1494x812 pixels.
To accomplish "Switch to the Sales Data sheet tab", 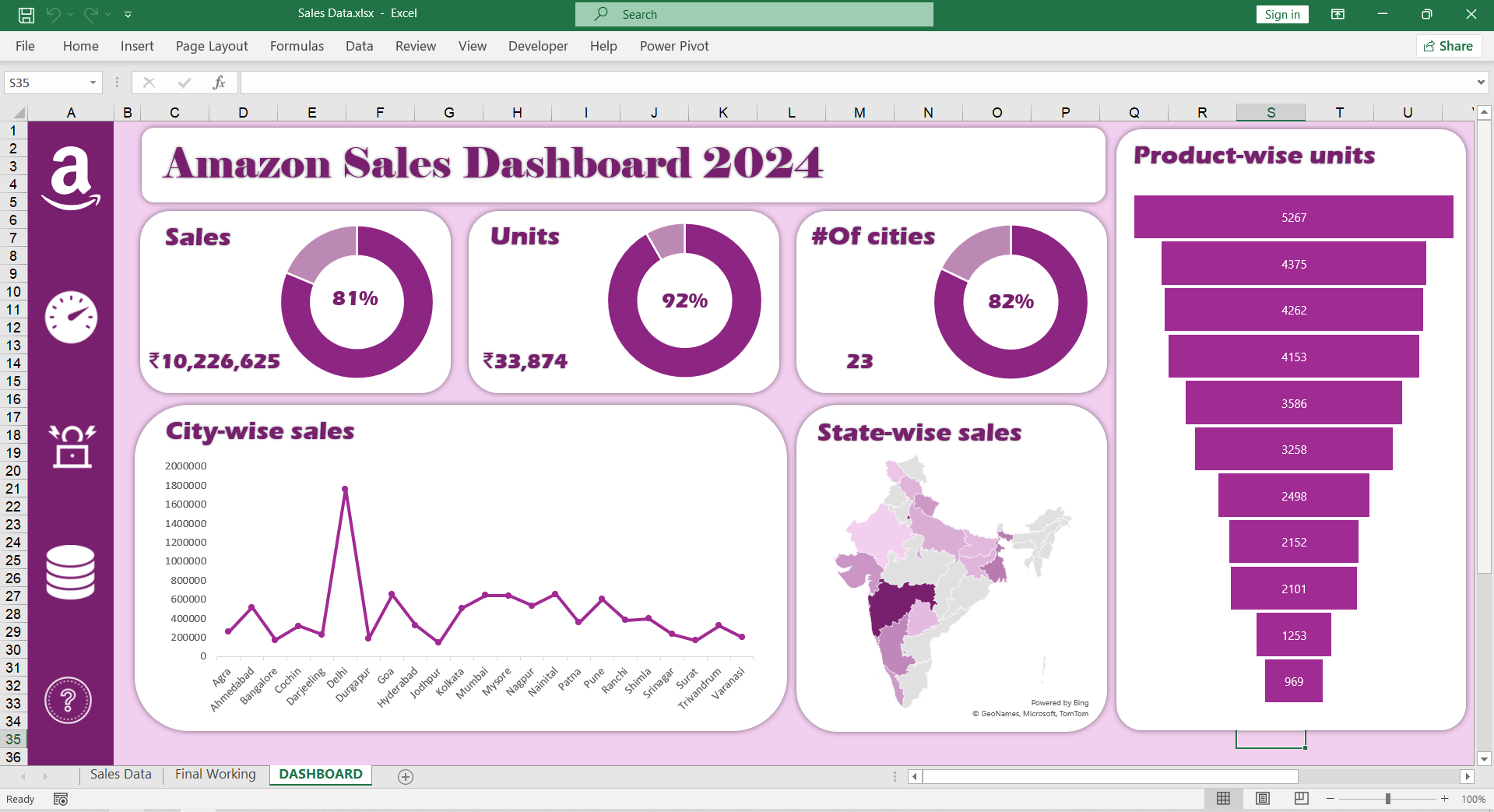I will (x=121, y=775).
